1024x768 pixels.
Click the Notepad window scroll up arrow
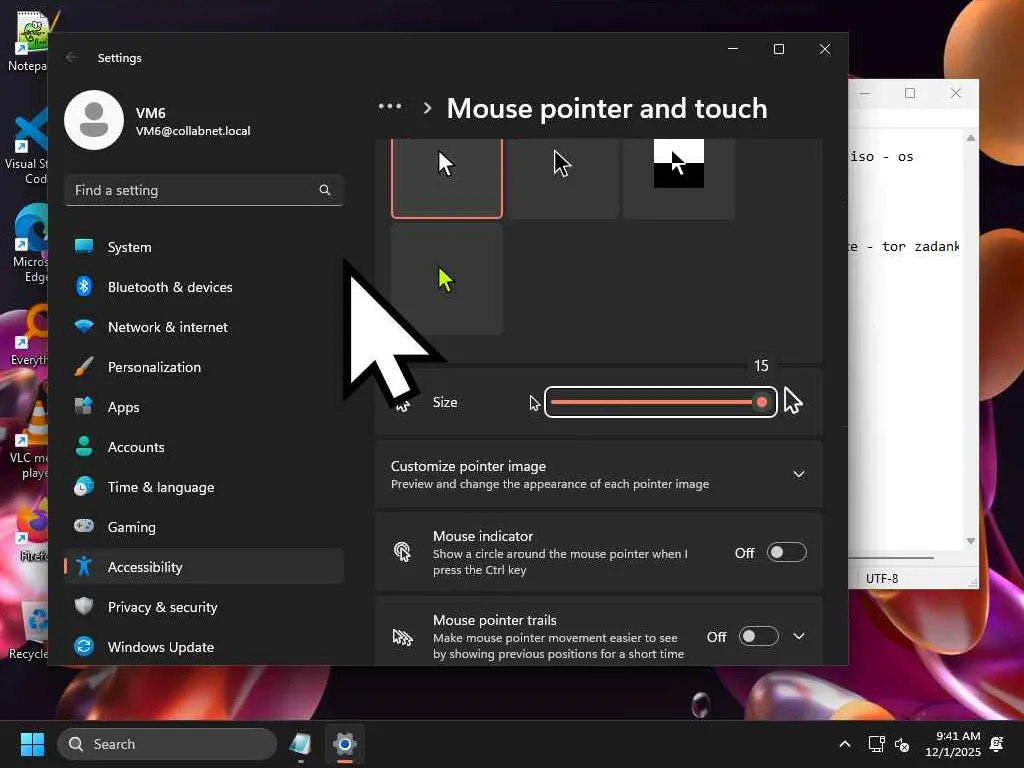click(x=970, y=138)
